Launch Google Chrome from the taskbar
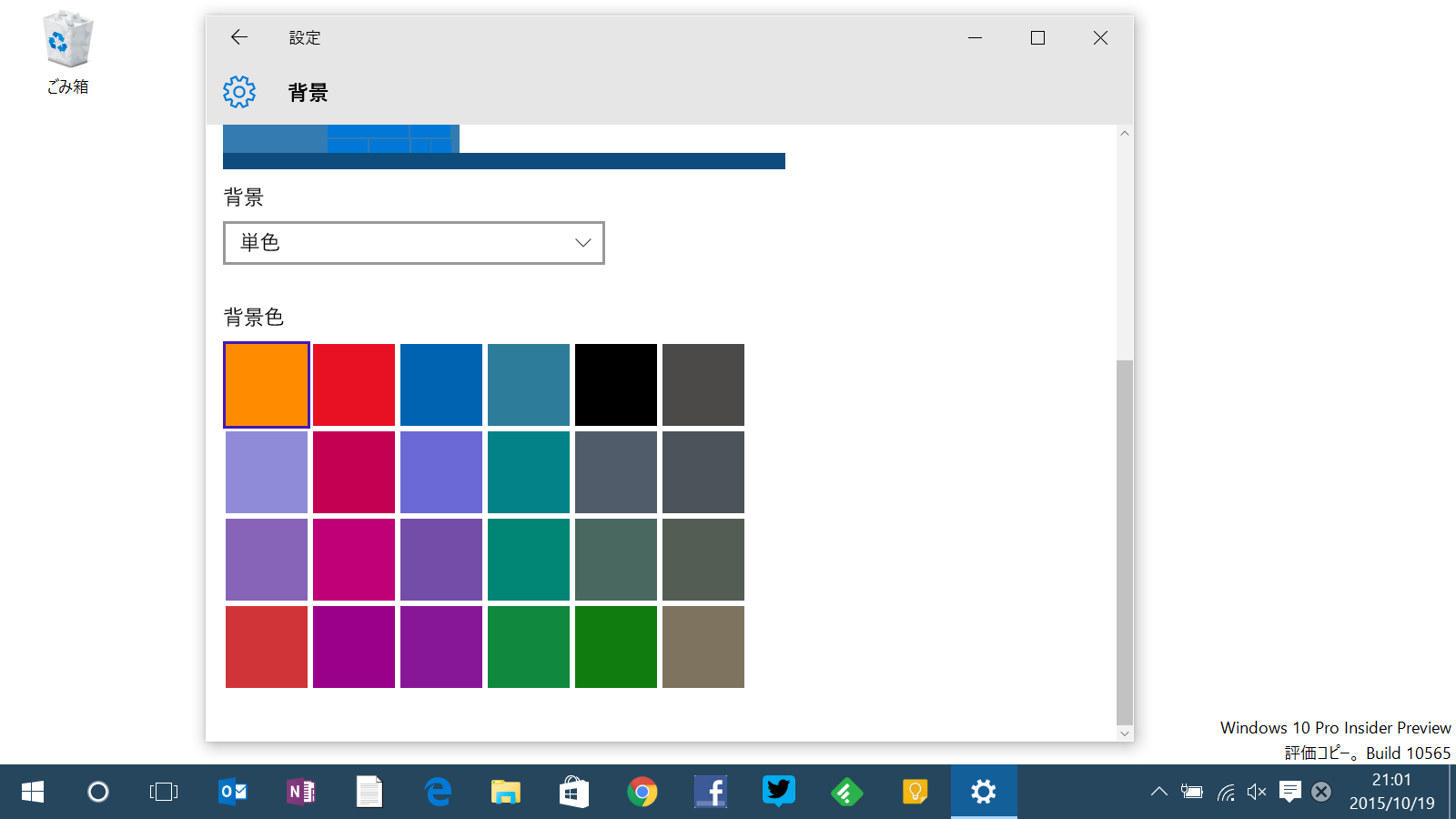The image size is (1456, 819). 642,792
